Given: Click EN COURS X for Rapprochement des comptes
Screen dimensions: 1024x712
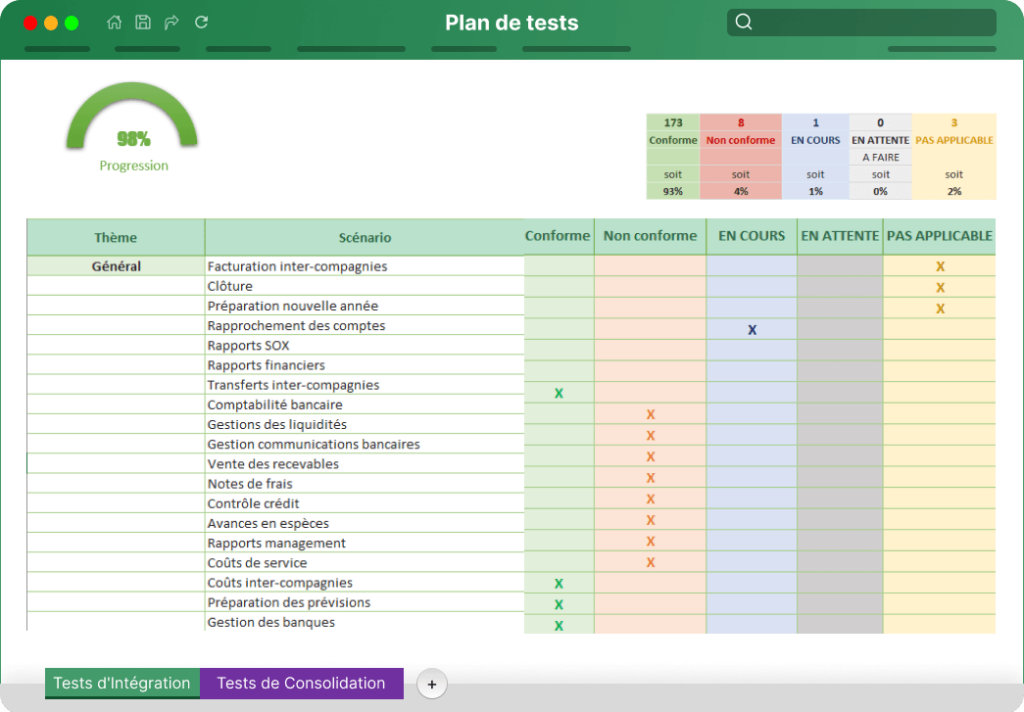Looking at the screenshot, I should [x=752, y=330].
